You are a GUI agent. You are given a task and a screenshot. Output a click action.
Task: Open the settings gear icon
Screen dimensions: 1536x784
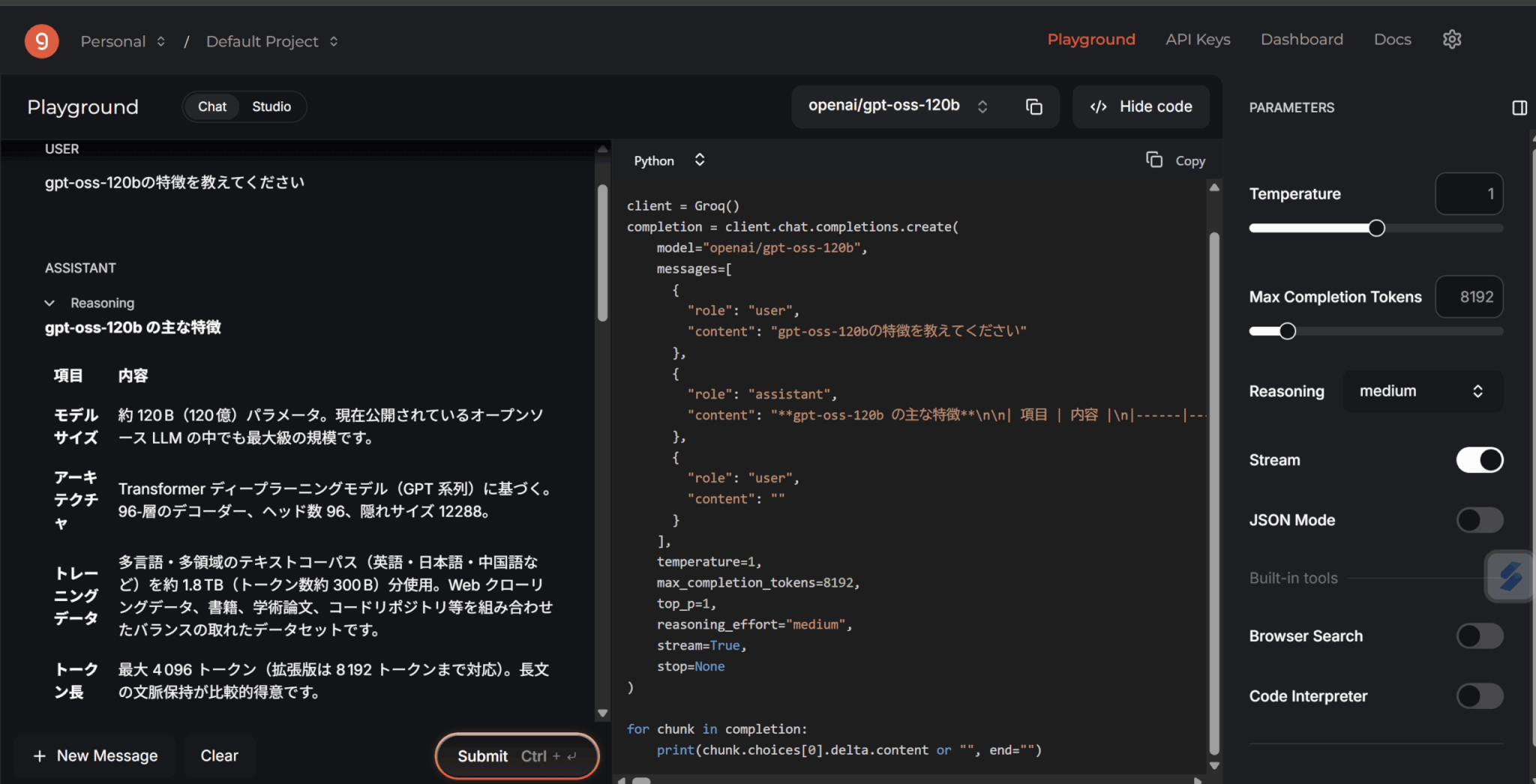[1452, 40]
